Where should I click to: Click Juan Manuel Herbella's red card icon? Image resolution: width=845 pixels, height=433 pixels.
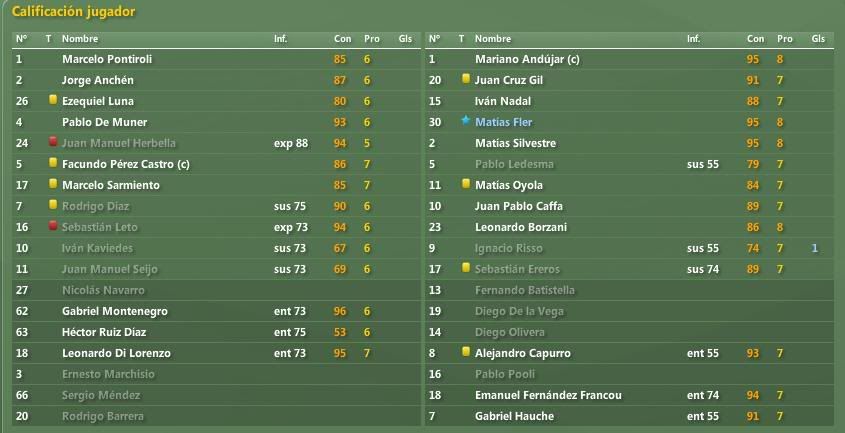[x=53, y=142]
